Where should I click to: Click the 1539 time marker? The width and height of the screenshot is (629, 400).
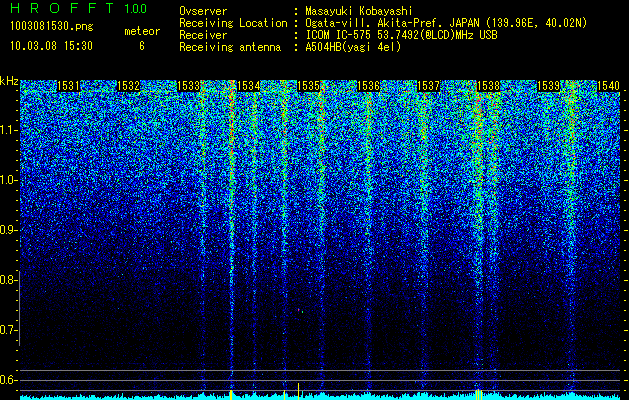[x=548, y=86]
